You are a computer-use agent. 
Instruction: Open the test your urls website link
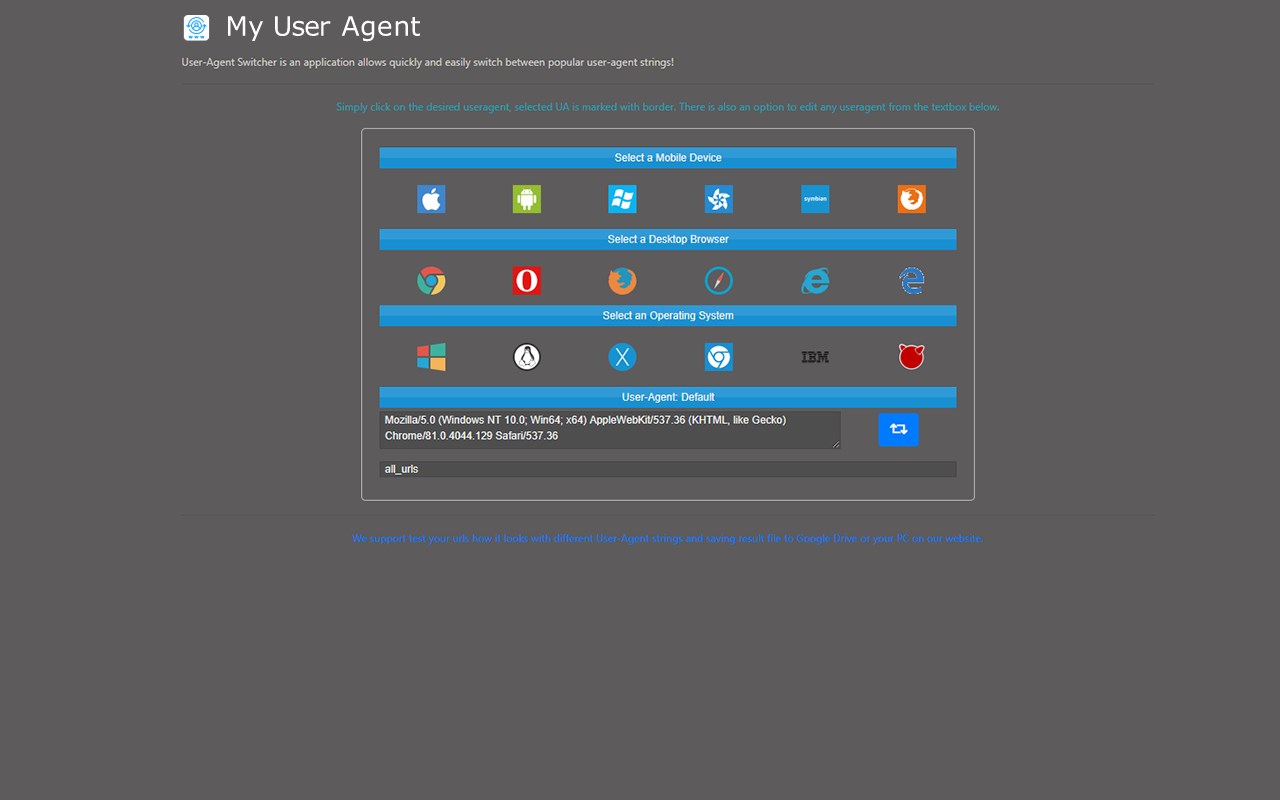coord(668,538)
